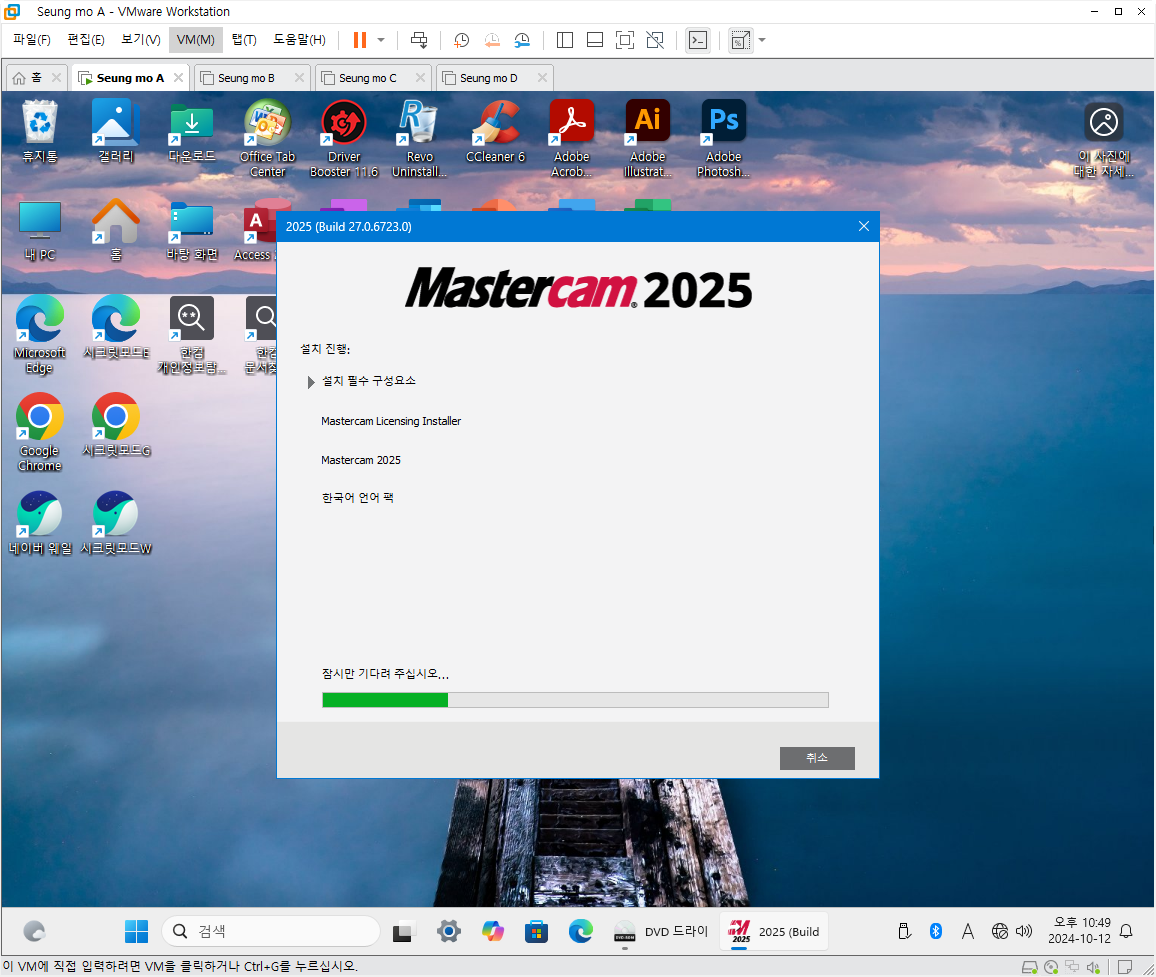Launch Adobe Photoshop shortcut
Viewport: 1156px width, 977px height.
click(x=723, y=139)
